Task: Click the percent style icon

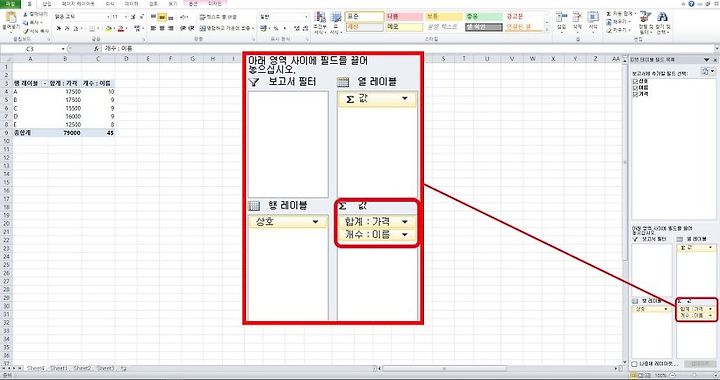Action: (276, 28)
